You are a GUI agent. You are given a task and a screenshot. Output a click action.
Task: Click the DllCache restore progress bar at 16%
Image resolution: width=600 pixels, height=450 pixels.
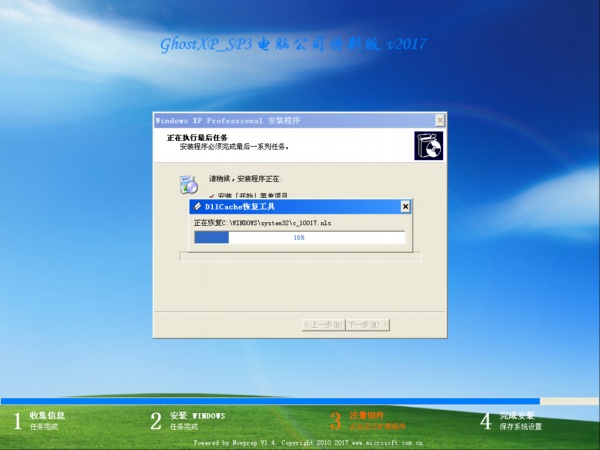[x=300, y=237]
